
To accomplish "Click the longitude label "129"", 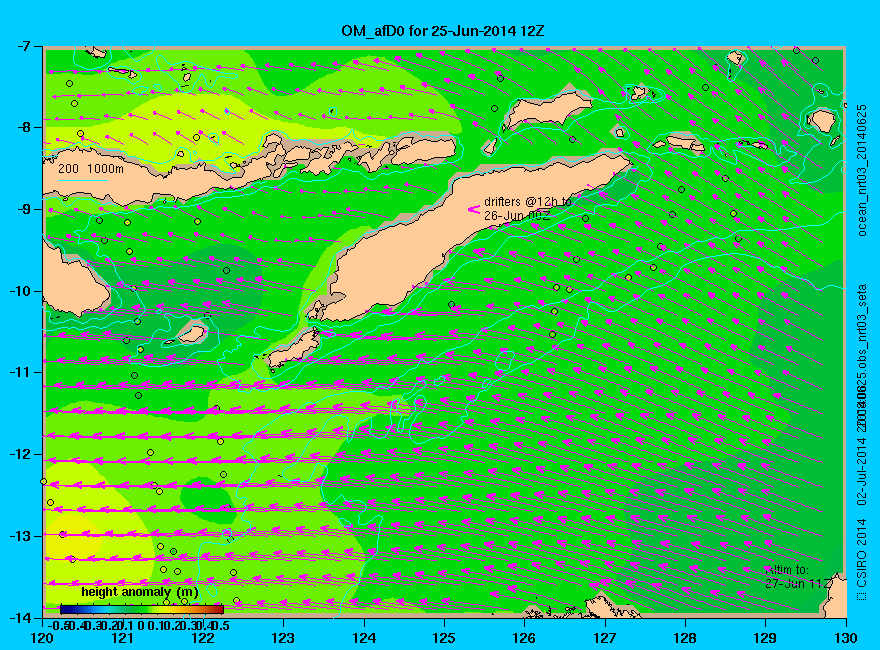I will pos(766,638).
